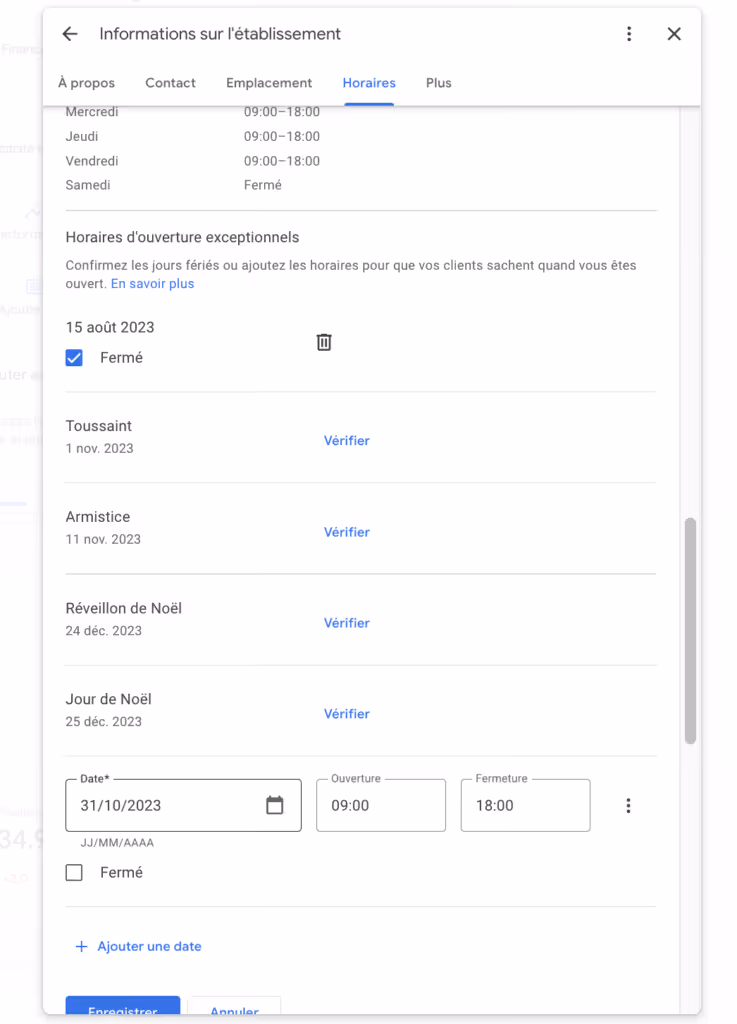This screenshot has height=1024, width=737.
Task: Close the Informations sur l'établissement dialog
Action: point(674,34)
